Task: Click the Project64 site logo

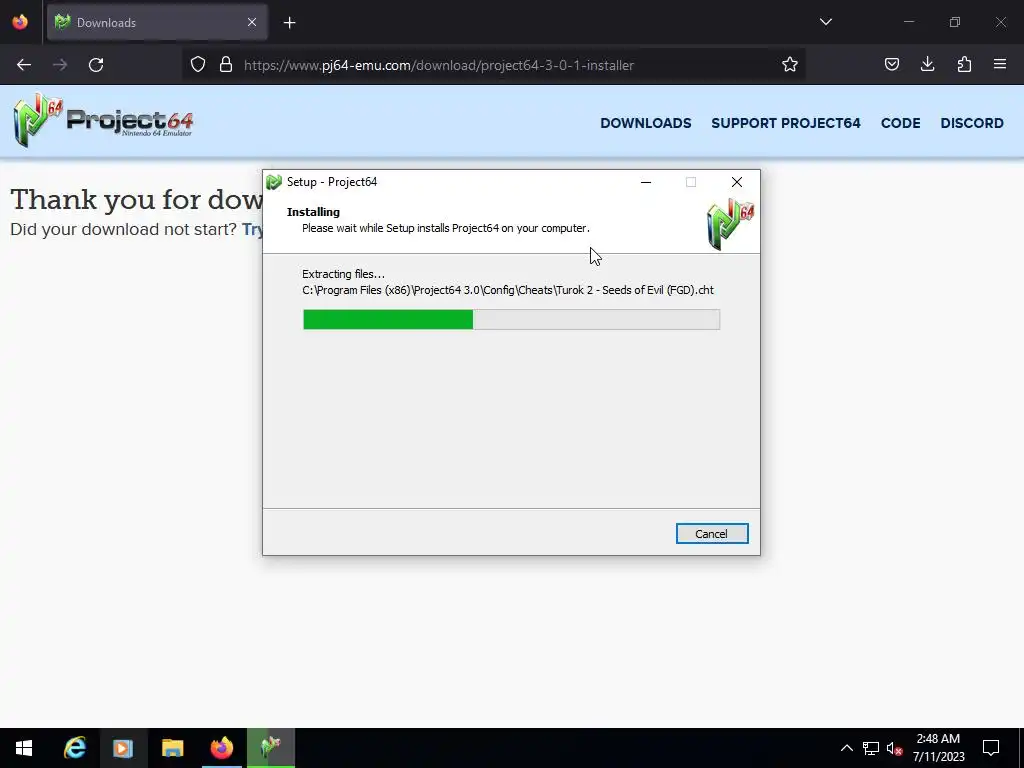Action: pos(103,120)
